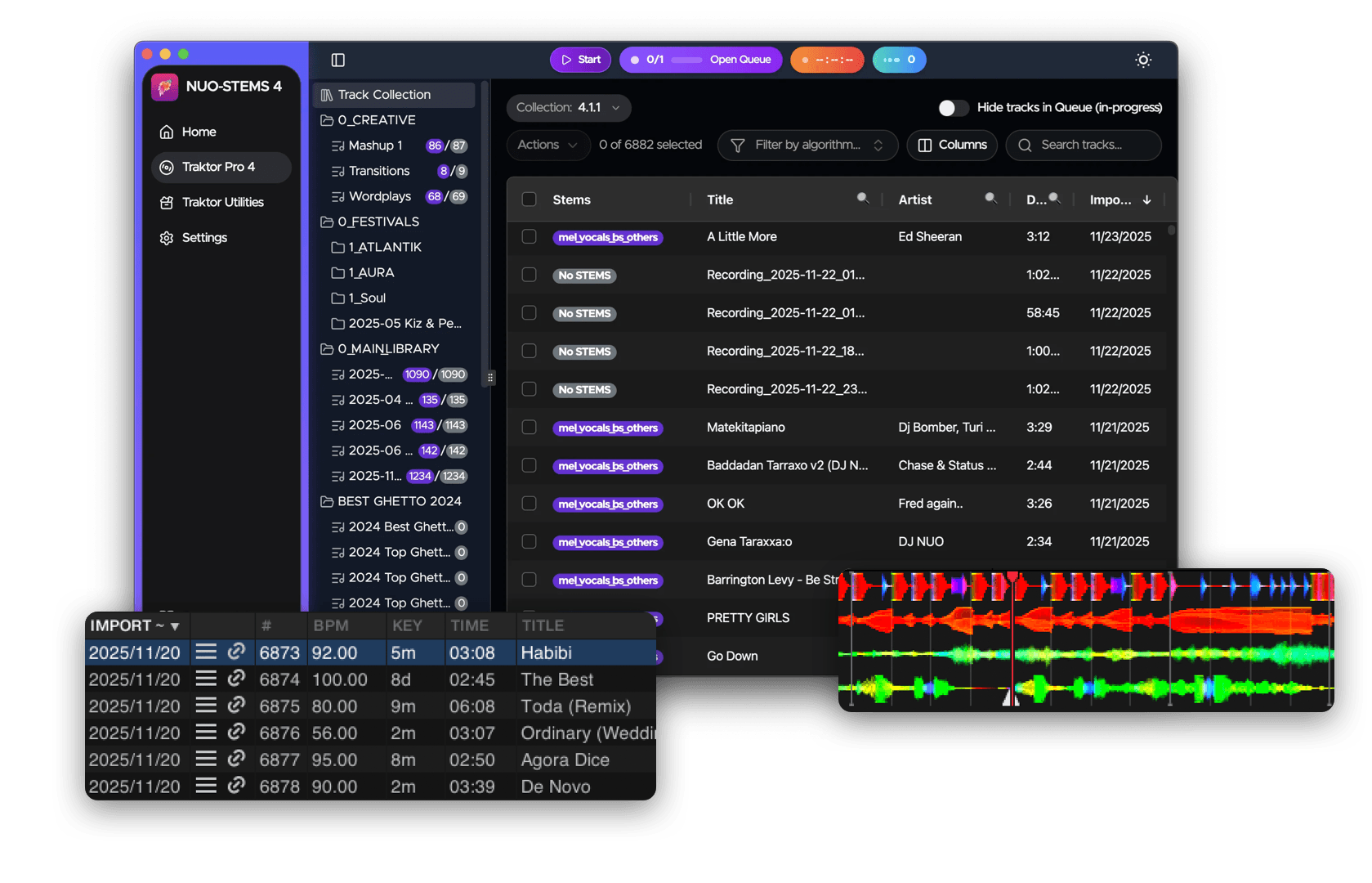Open the Settings menu item
Screen dimensions: 1372x883
[204, 237]
